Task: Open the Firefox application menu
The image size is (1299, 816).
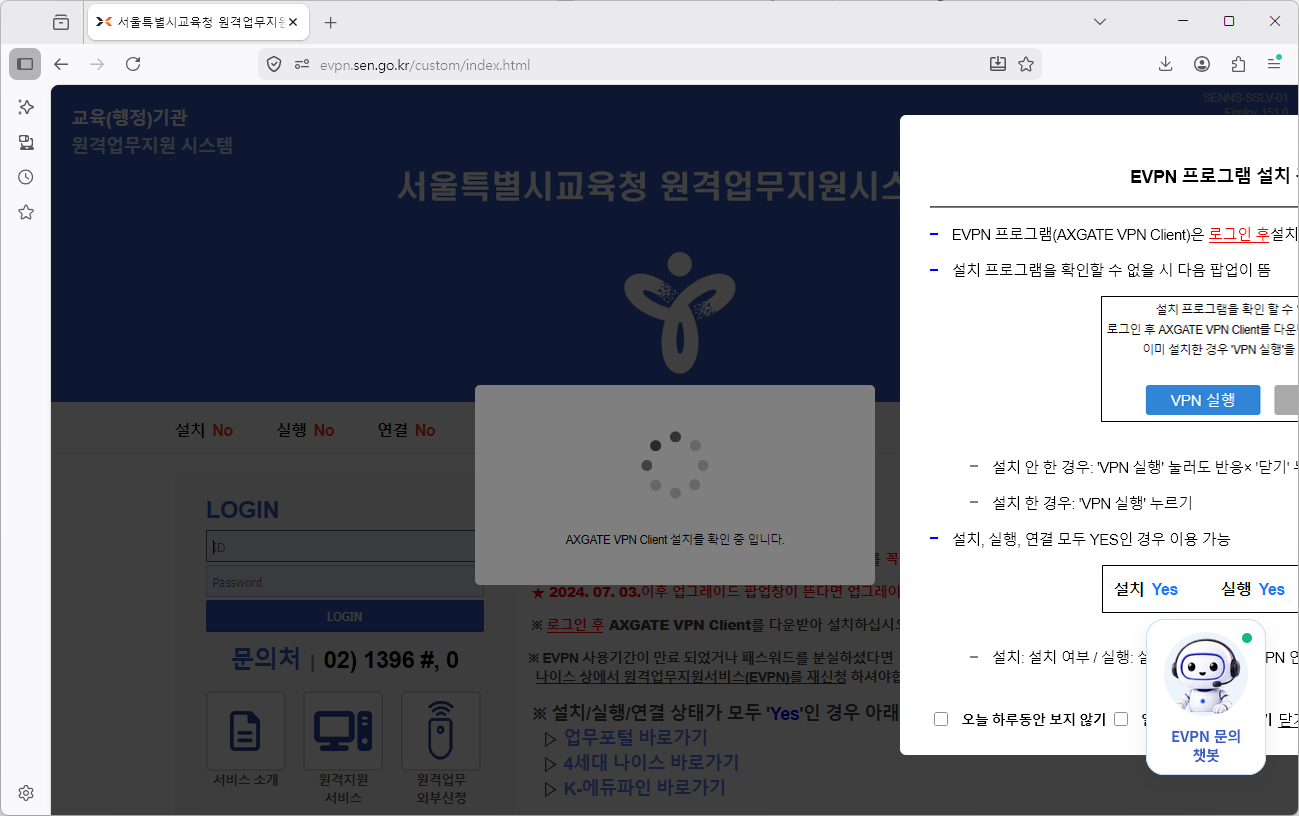Action: tap(1274, 64)
